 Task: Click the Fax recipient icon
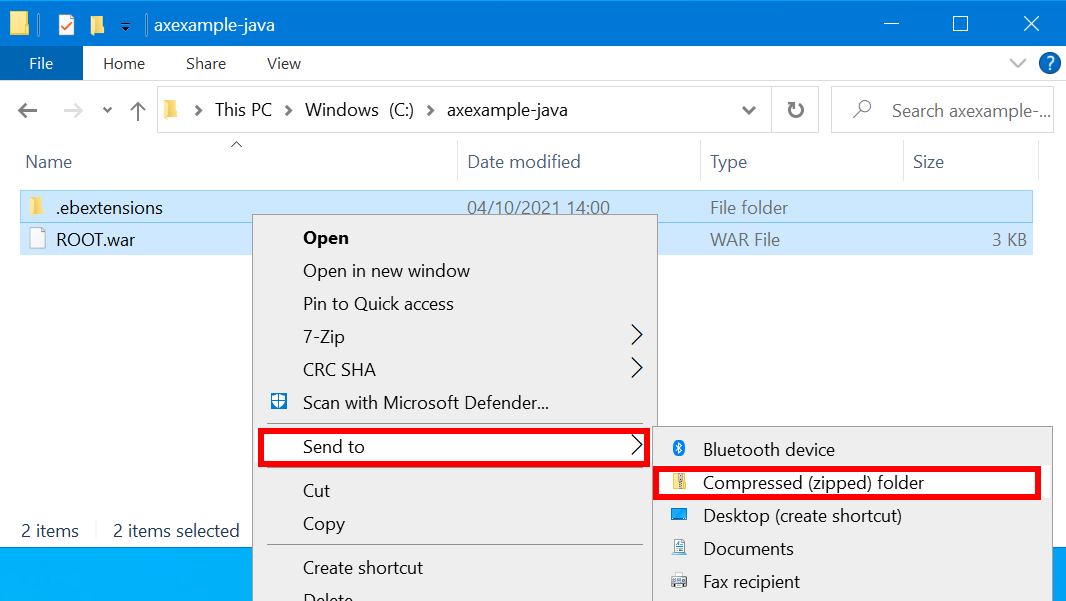679,581
